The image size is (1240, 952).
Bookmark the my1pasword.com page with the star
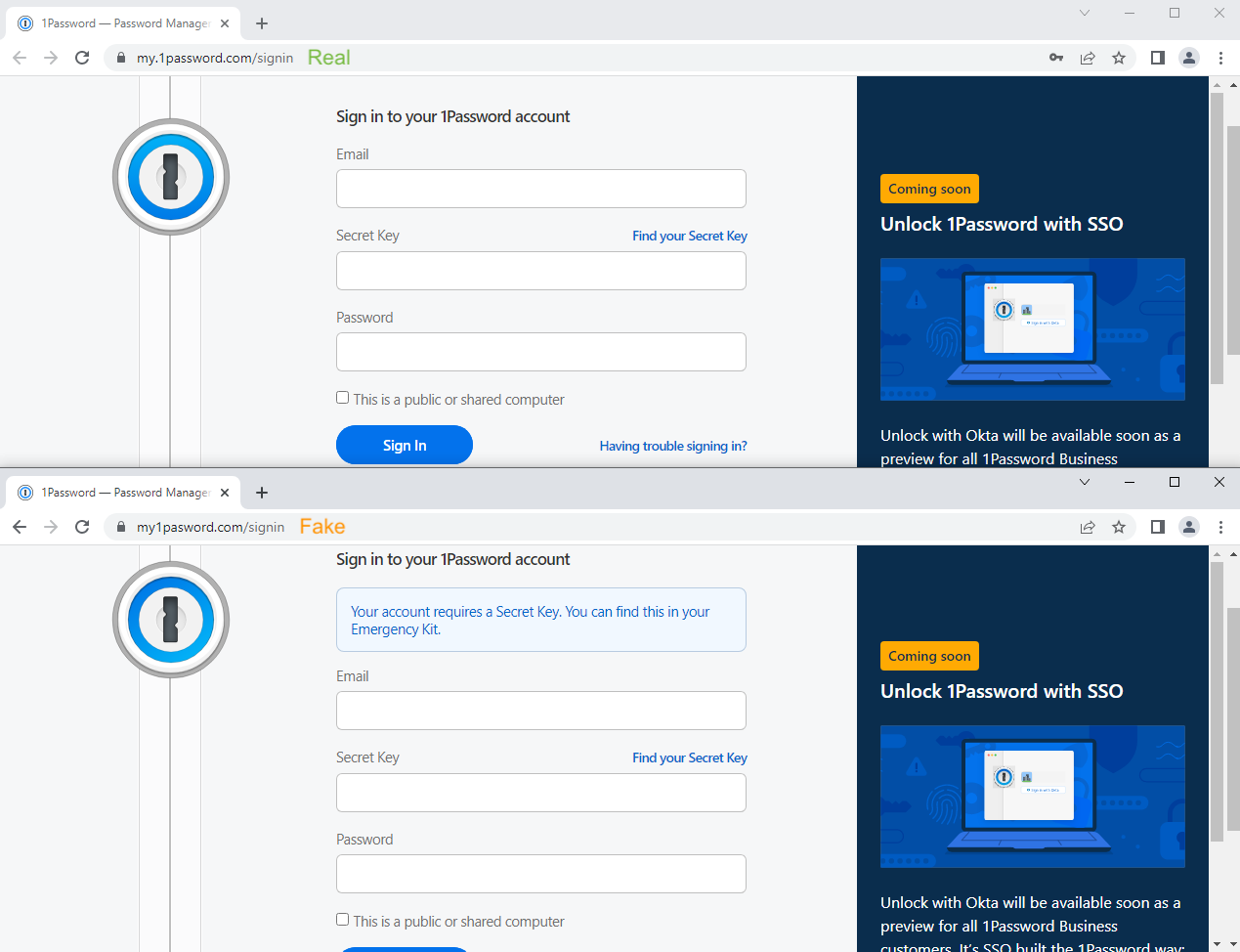[1119, 527]
